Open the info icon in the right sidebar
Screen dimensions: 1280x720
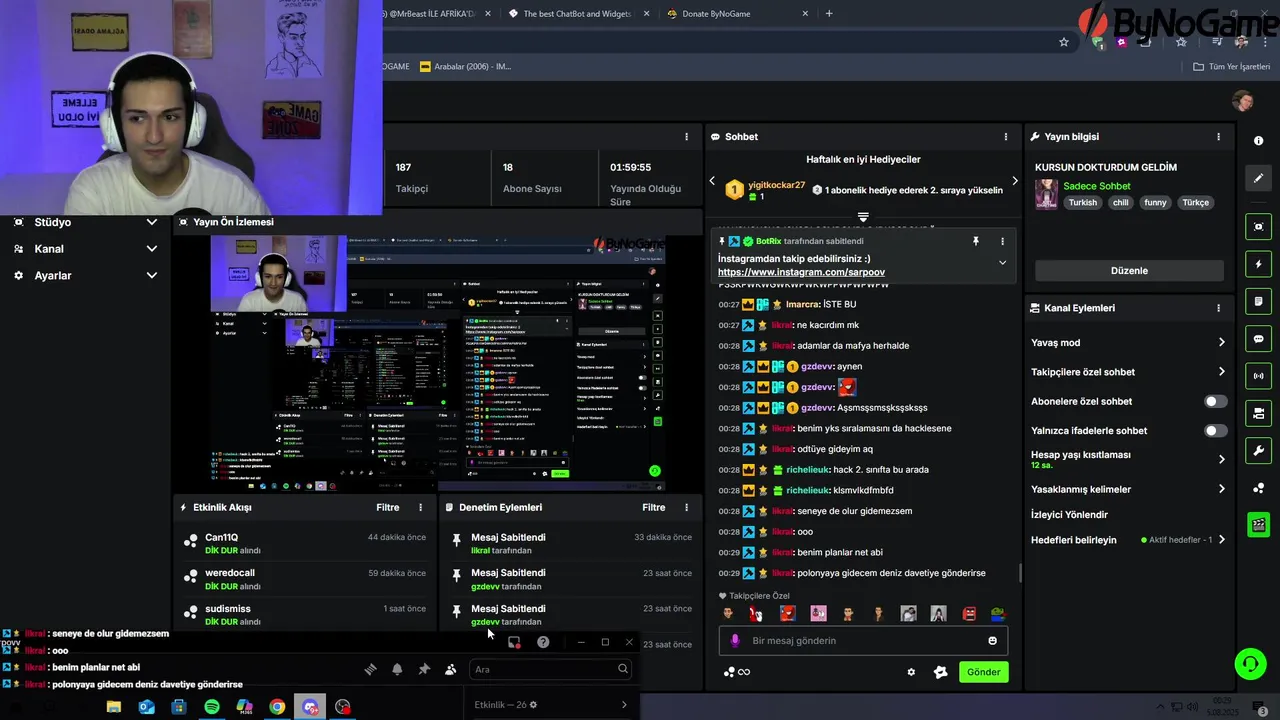[1259, 142]
